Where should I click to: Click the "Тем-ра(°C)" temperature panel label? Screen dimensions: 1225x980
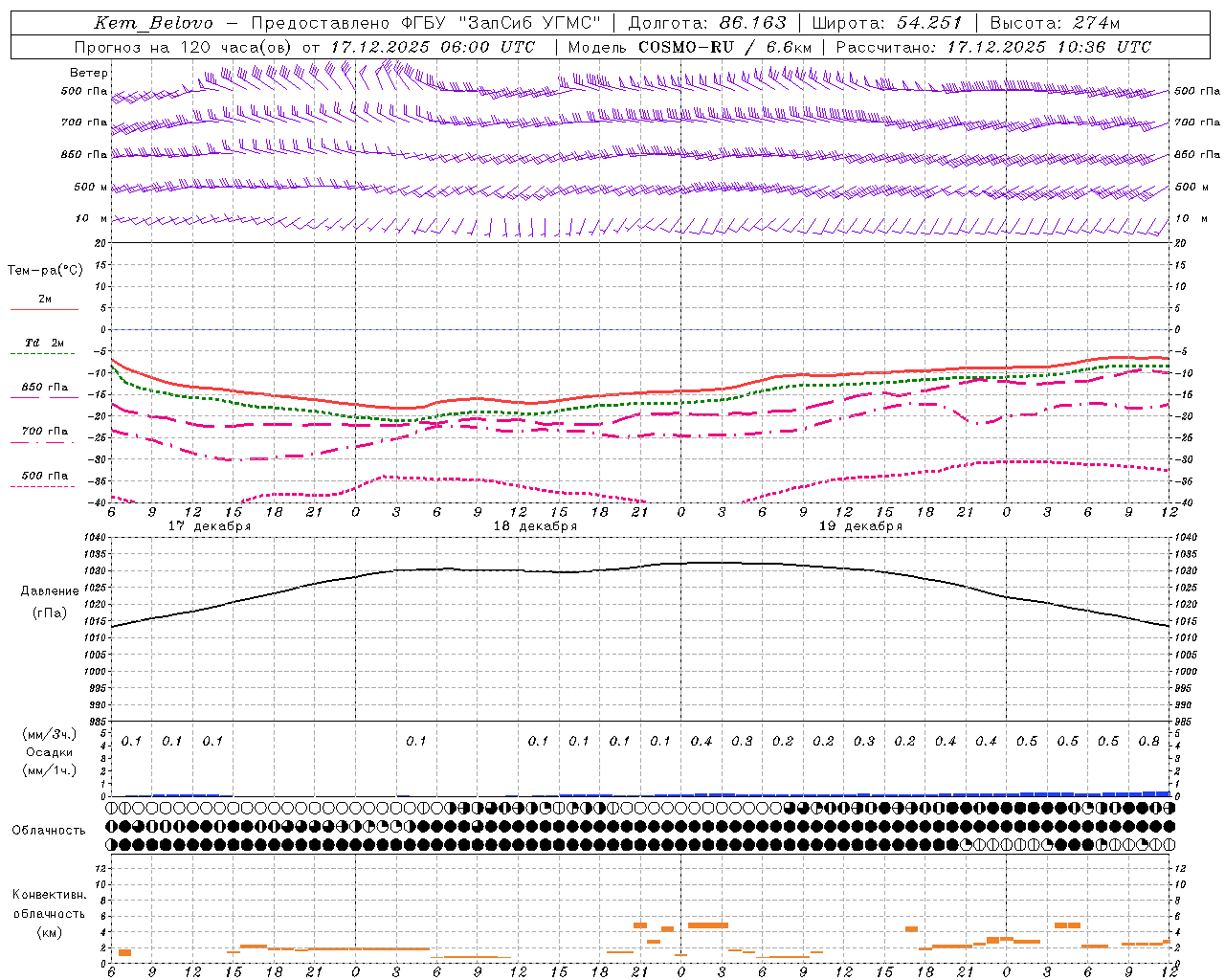click(x=45, y=271)
